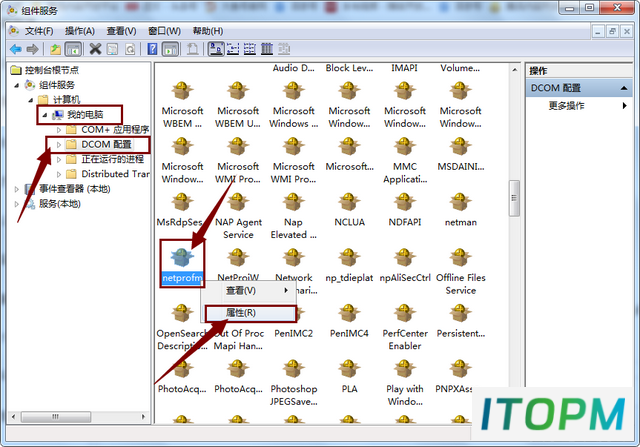Viewport: 640px width, 447px height.
Task: Select 控制台根节点 in tree
Action: pos(51,70)
